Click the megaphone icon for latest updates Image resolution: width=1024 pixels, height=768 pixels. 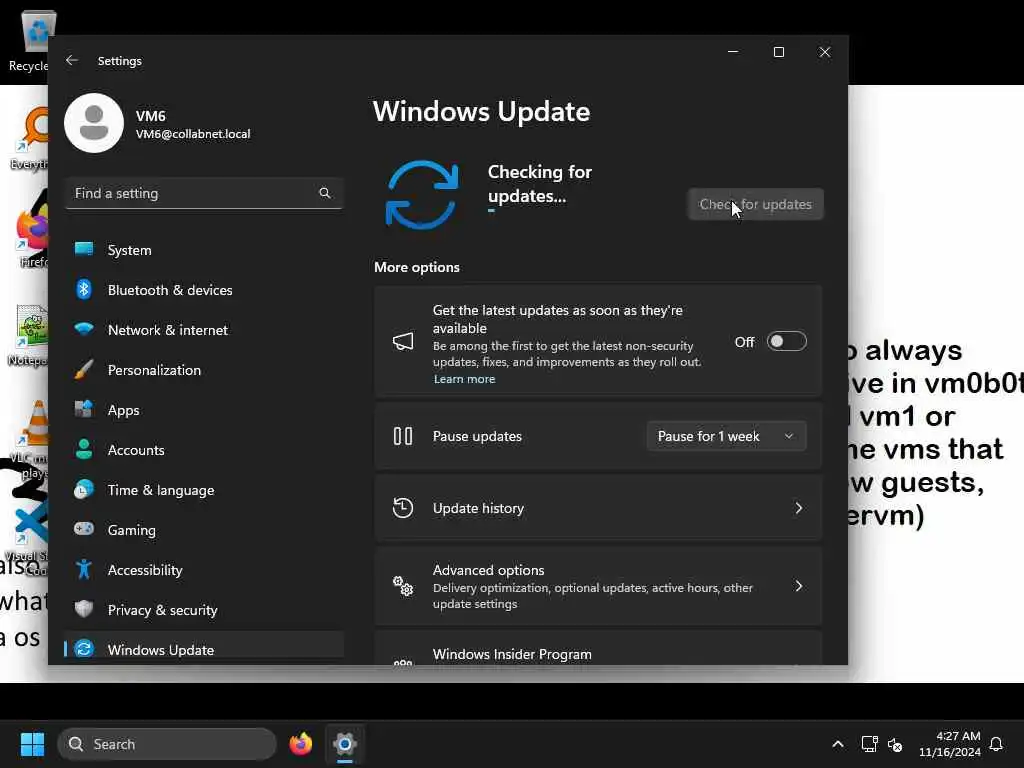(x=403, y=341)
